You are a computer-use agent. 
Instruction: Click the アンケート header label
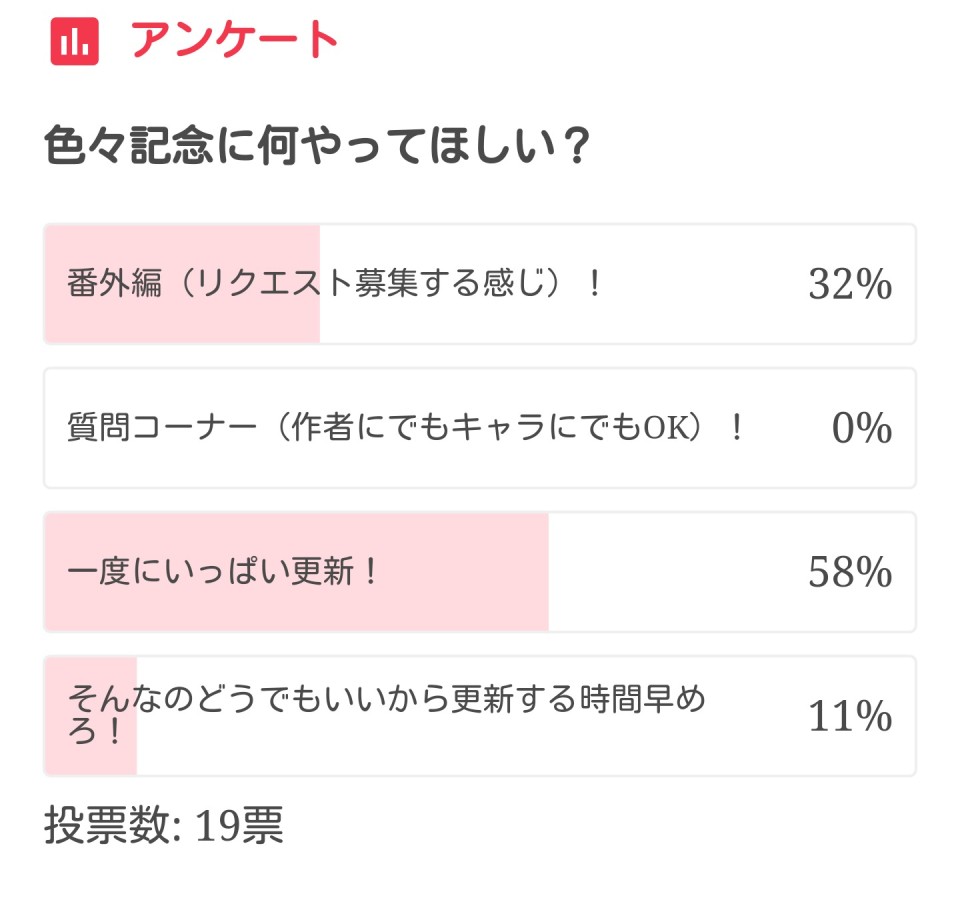(235, 41)
